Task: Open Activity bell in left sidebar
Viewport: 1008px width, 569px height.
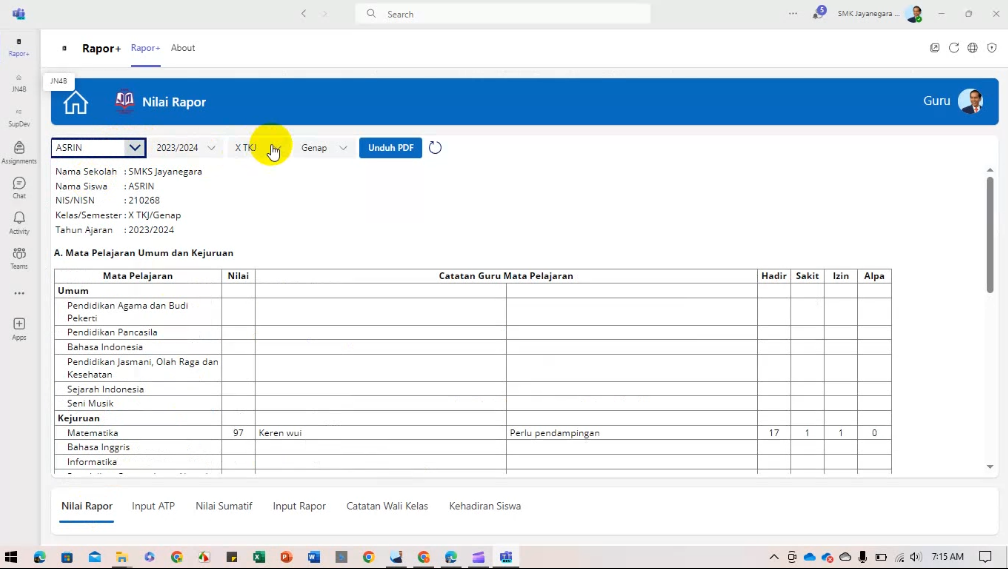Action: (x=19, y=222)
